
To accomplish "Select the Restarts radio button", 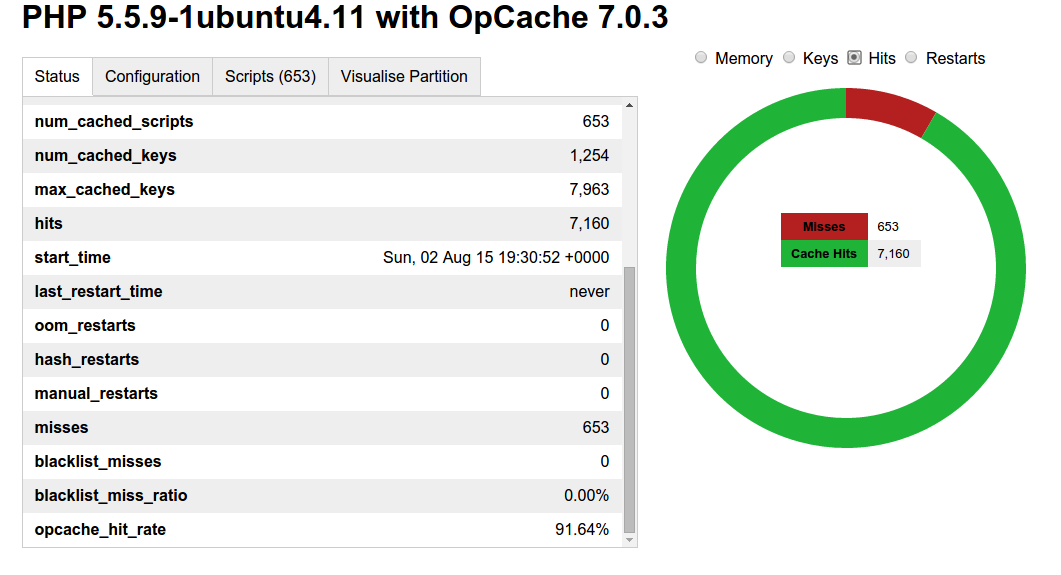I will pyautogui.click(x=911, y=58).
